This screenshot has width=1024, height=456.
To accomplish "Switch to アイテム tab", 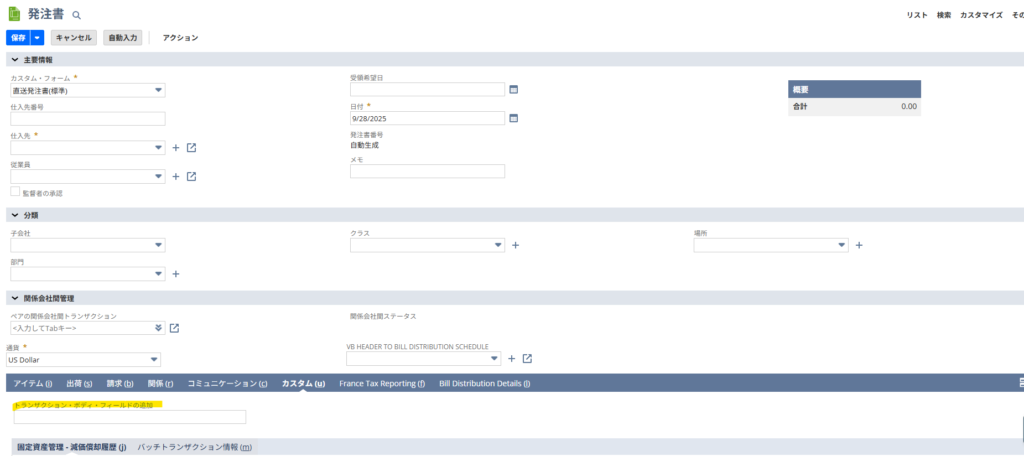I will (x=32, y=383).
